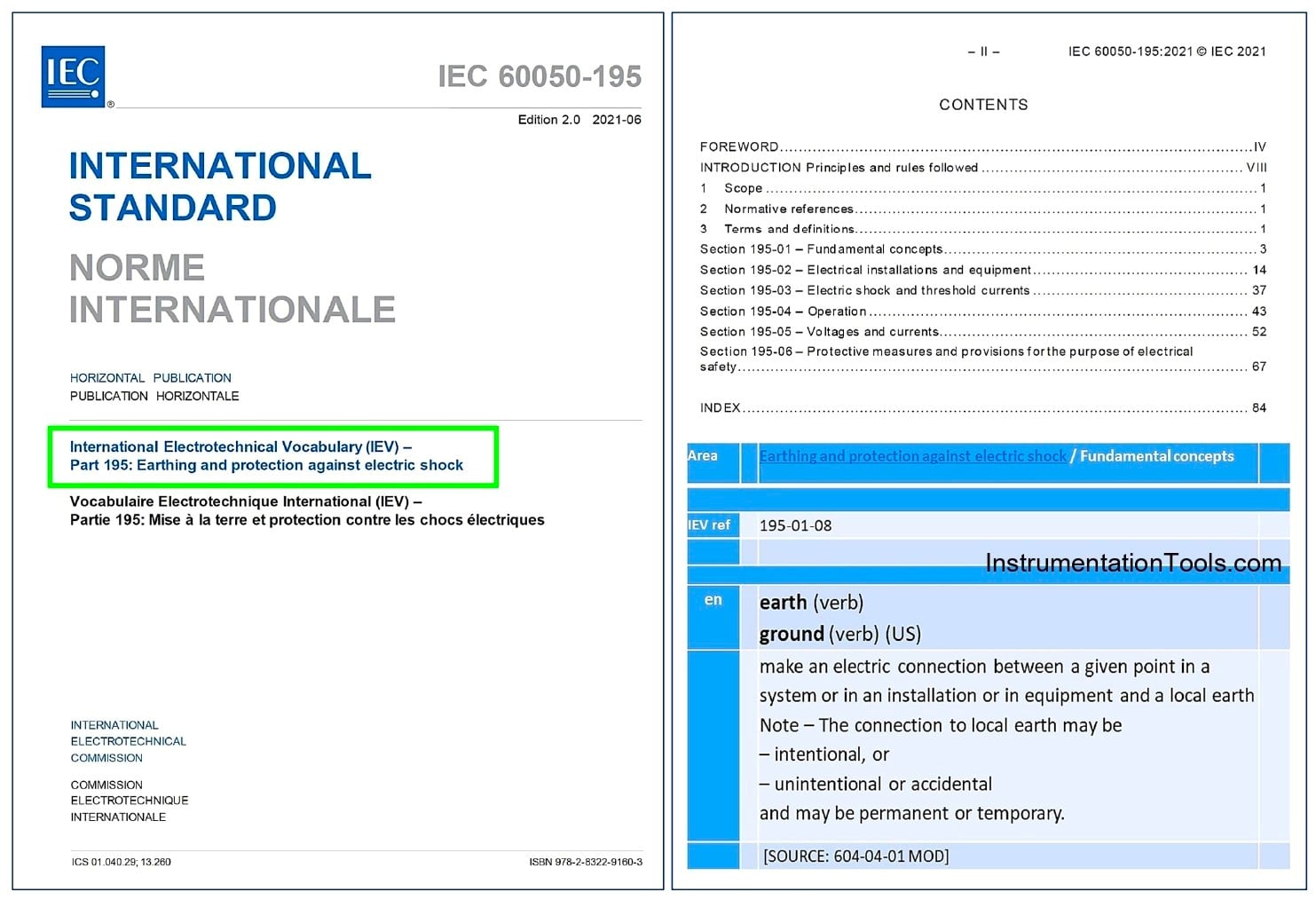Click the INDEX contents entry
Image resolution: width=1316 pixels, height=900 pixels.
(x=982, y=408)
